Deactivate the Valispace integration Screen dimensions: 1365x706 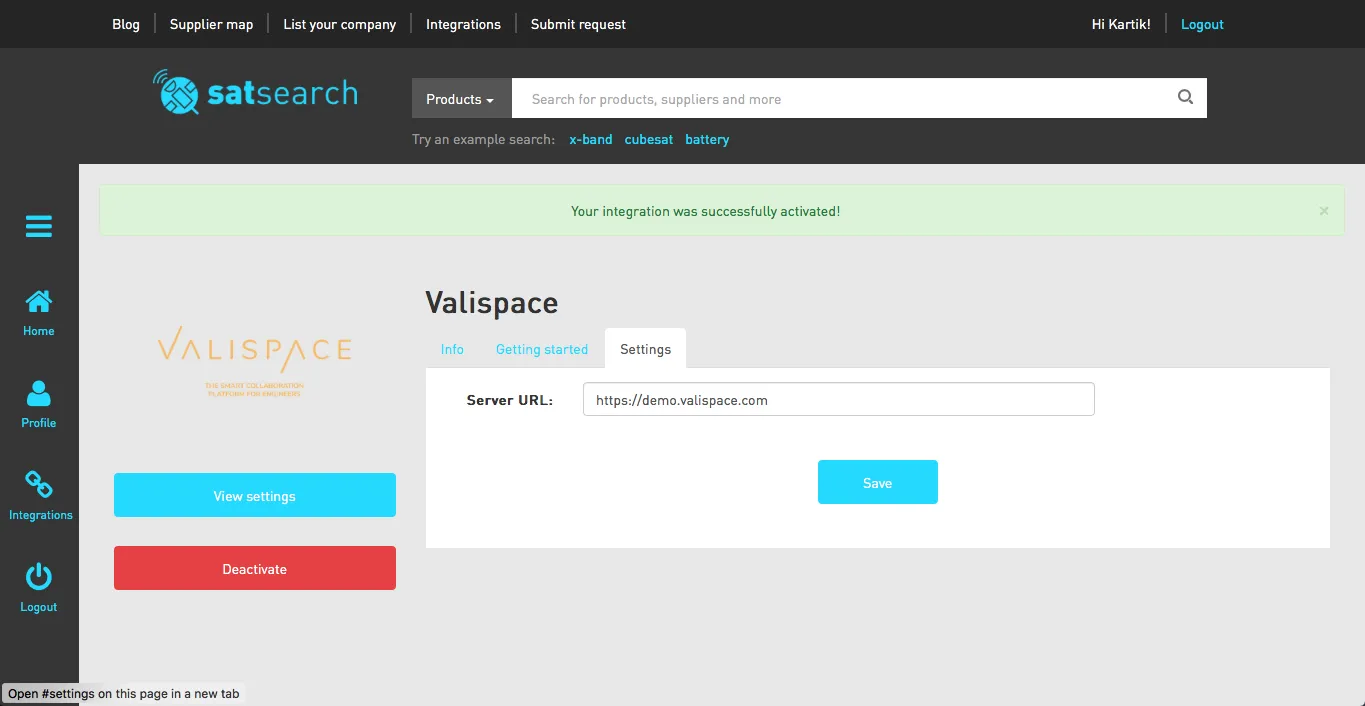pyautogui.click(x=254, y=568)
